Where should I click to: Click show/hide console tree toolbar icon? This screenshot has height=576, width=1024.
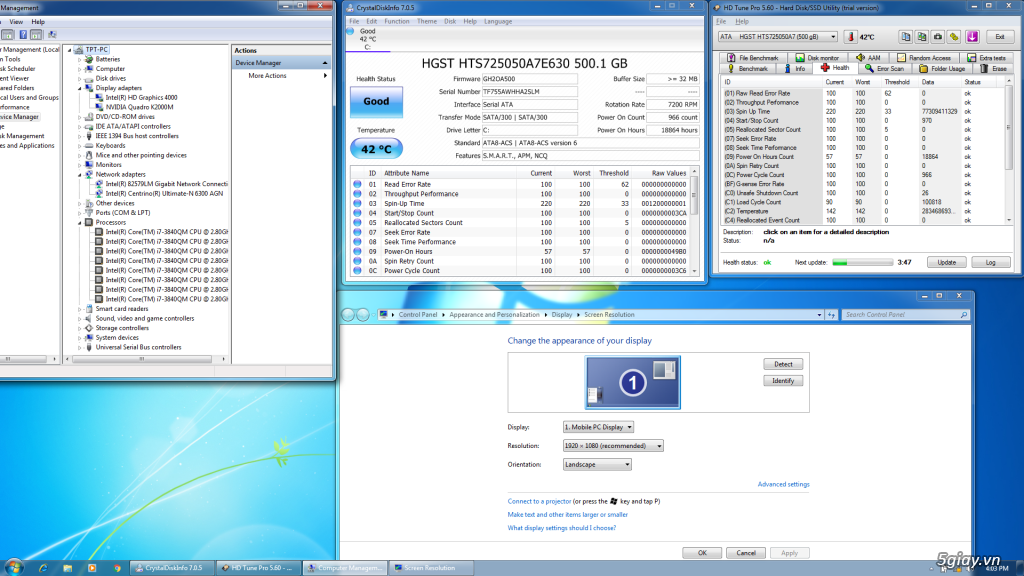[8, 35]
